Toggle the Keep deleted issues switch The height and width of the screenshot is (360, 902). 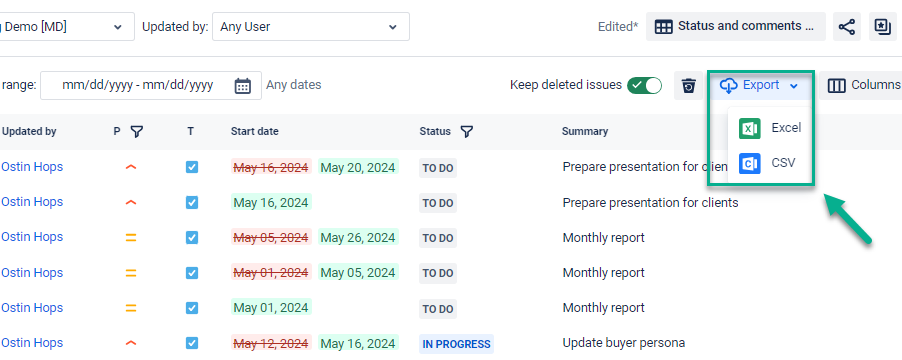click(x=644, y=86)
